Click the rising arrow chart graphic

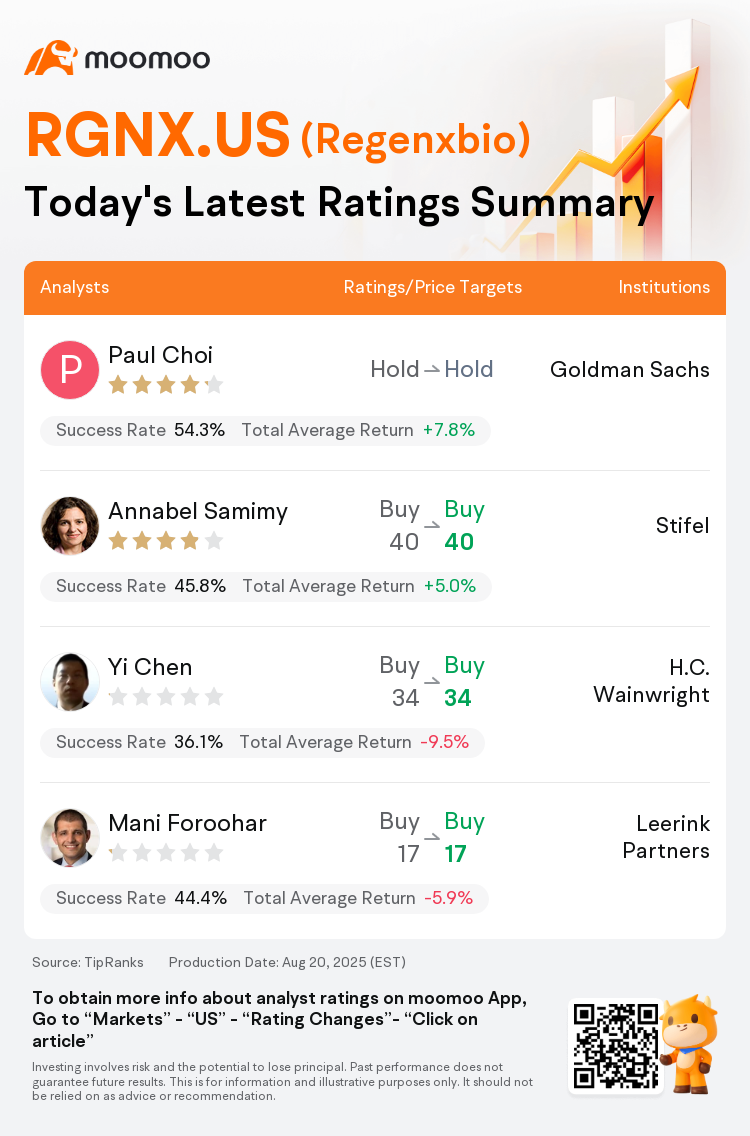pyautogui.click(x=594, y=145)
